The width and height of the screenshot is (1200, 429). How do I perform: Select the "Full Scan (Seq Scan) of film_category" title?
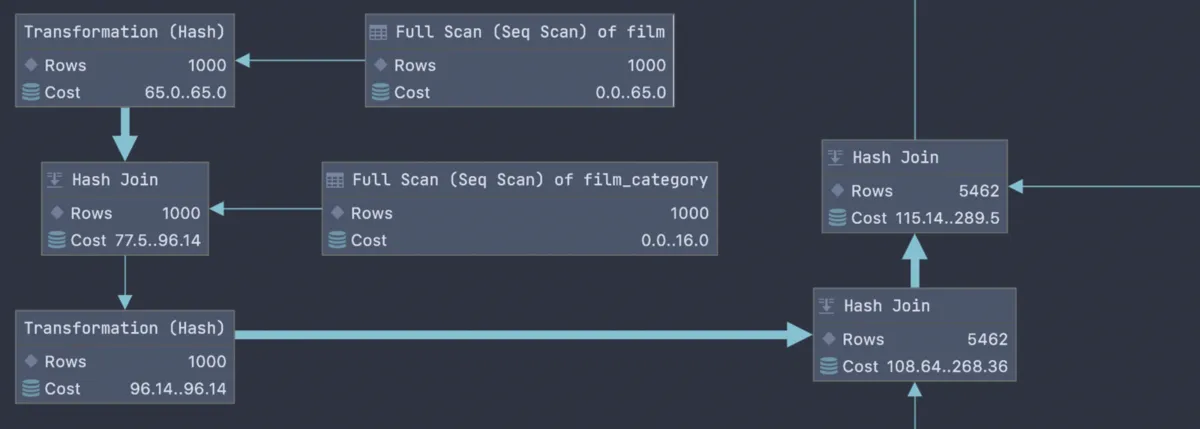pos(530,180)
